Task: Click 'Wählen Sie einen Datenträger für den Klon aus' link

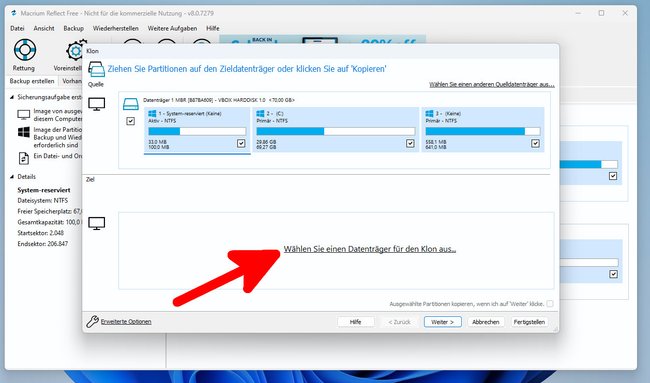Action: tap(370, 249)
